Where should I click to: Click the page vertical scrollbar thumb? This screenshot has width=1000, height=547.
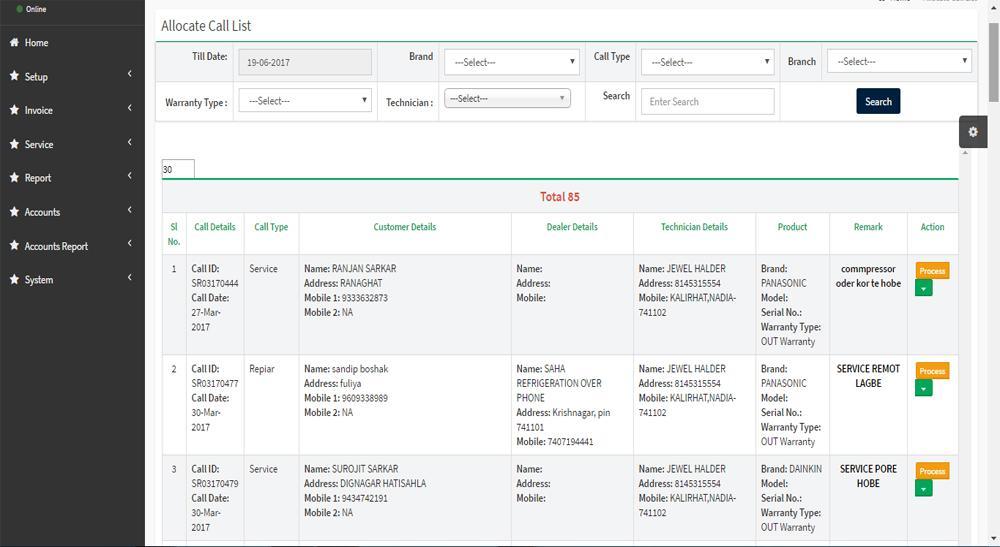[994, 62]
